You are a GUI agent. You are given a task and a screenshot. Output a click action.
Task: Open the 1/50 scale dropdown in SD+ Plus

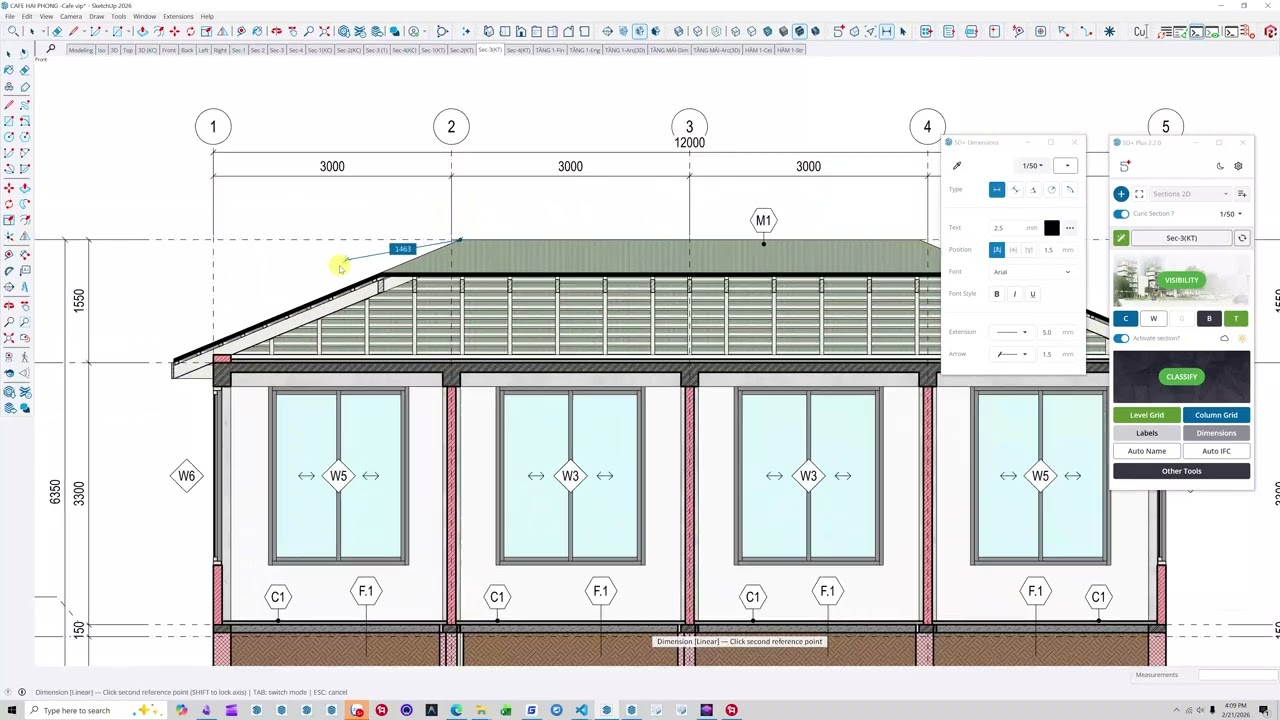click(1230, 214)
